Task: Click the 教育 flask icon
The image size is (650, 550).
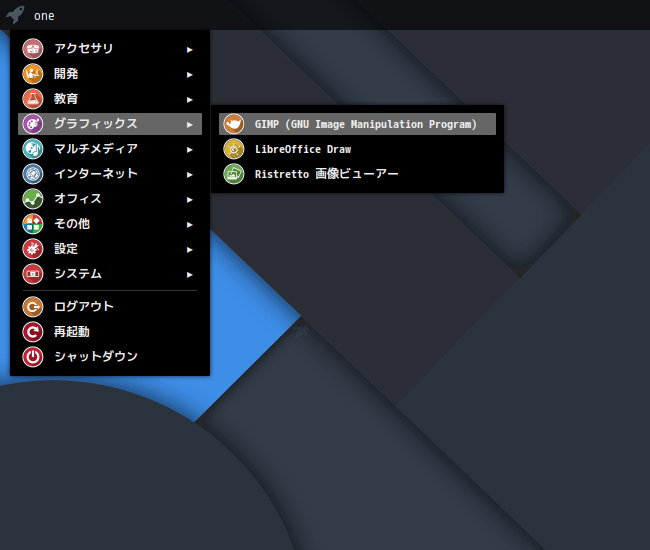Action: [x=33, y=99]
